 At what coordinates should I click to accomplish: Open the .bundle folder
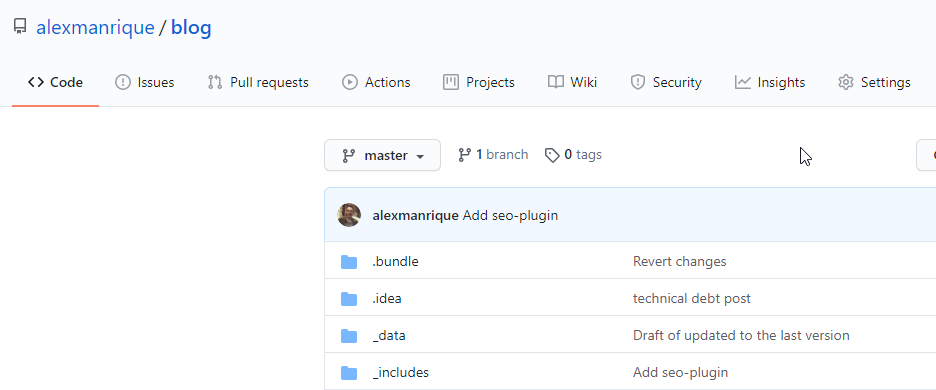pyautogui.click(x=395, y=262)
